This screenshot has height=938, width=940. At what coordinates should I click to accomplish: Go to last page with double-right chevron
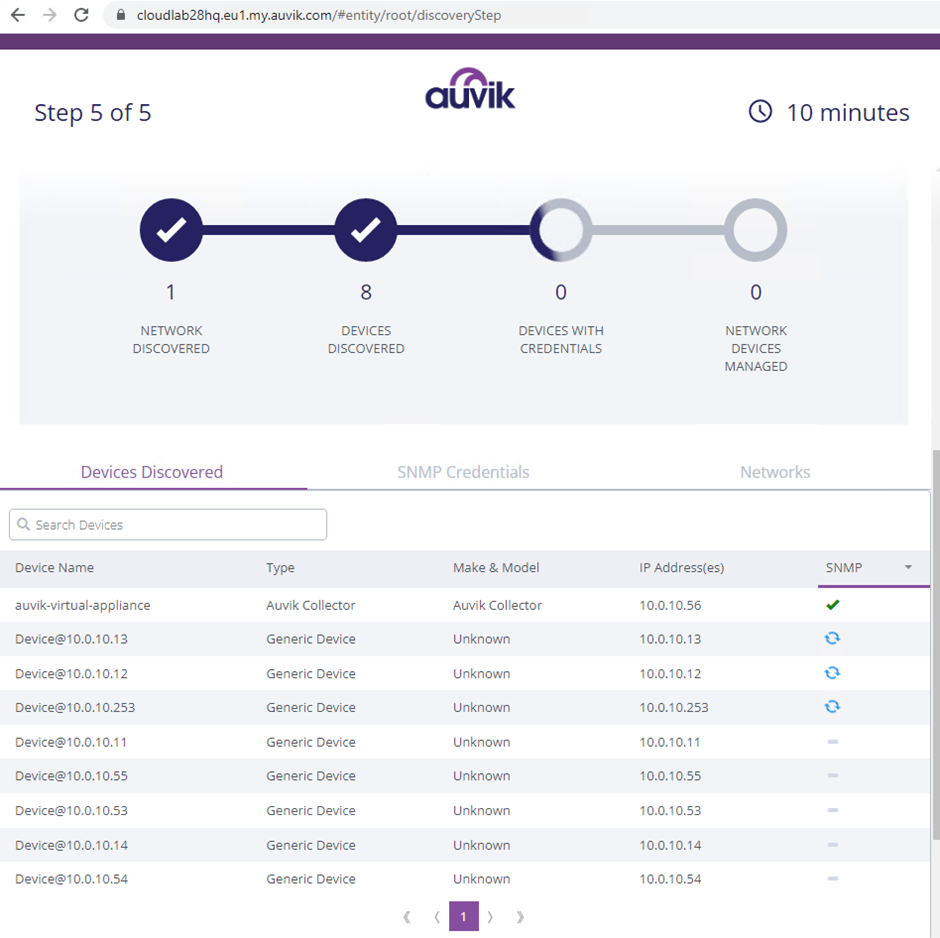point(520,916)
